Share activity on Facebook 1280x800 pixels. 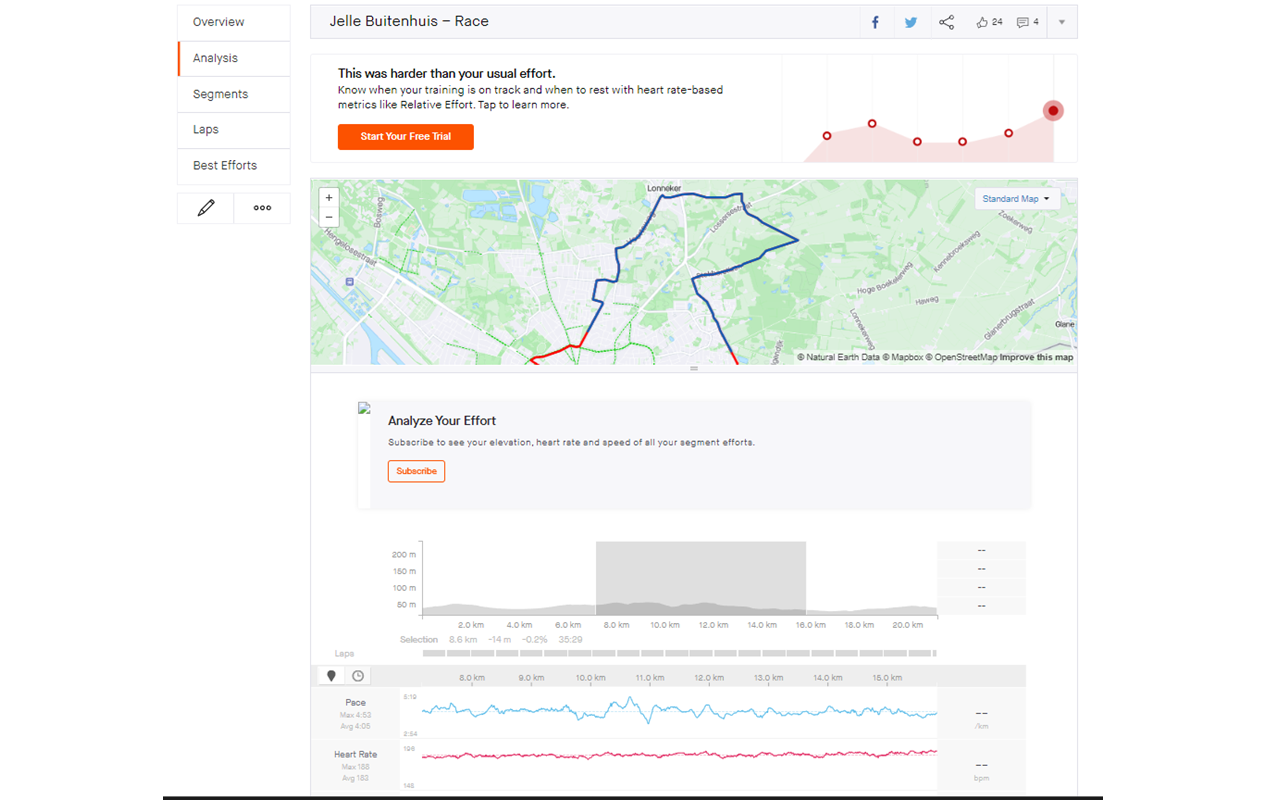coord(875,22)
